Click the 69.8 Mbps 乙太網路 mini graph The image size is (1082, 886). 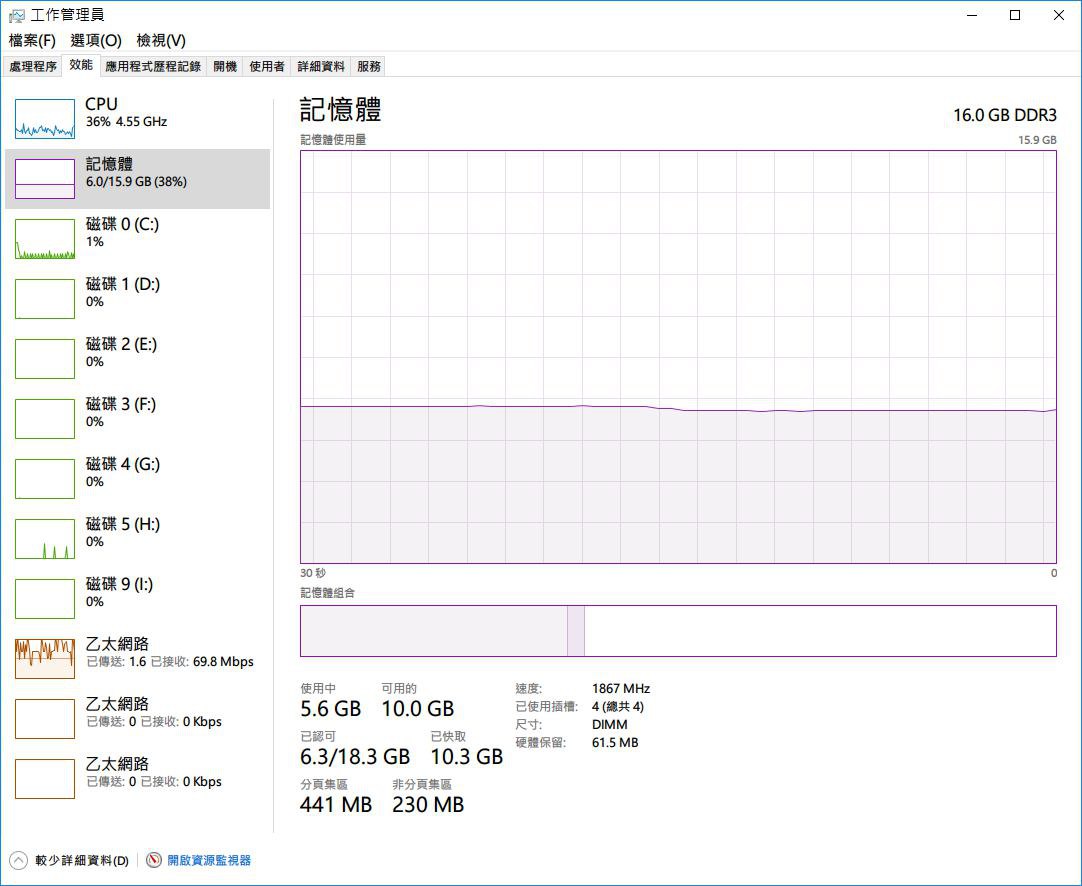click(45, 659)
